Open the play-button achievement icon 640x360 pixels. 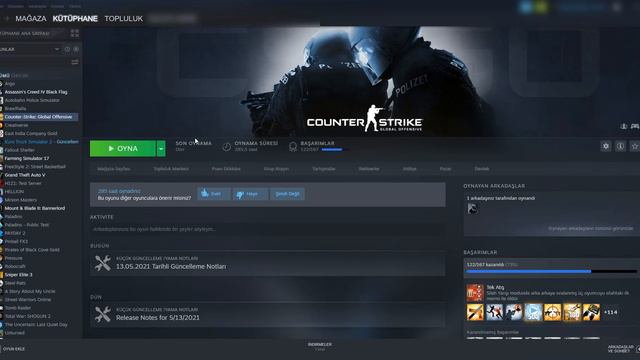(533, 312)
